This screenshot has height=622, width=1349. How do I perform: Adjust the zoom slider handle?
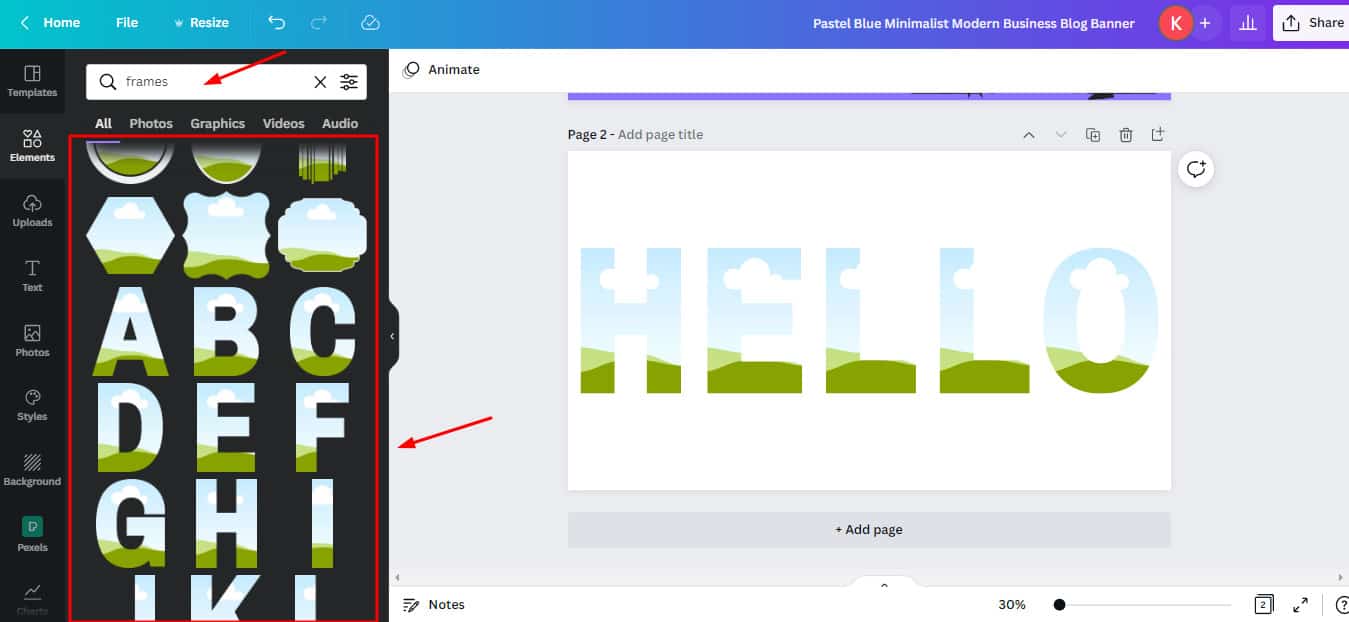click(x=1059, y=604)
